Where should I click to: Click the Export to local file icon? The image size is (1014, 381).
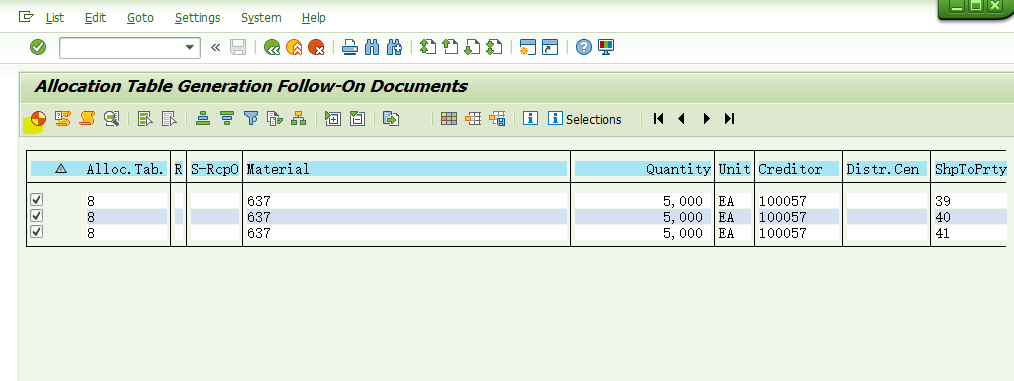[x=391, y=118]
